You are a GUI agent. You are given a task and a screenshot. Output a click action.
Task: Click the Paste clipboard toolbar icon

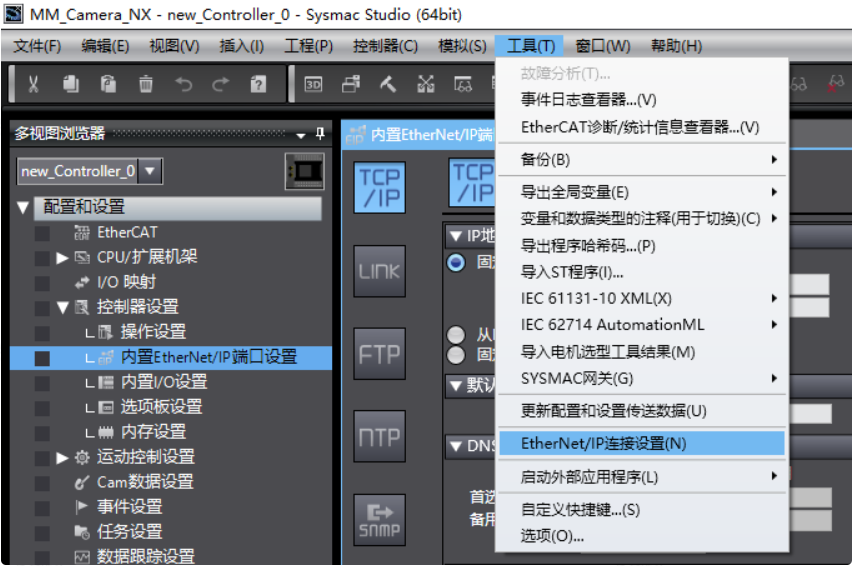coord(108,84)
